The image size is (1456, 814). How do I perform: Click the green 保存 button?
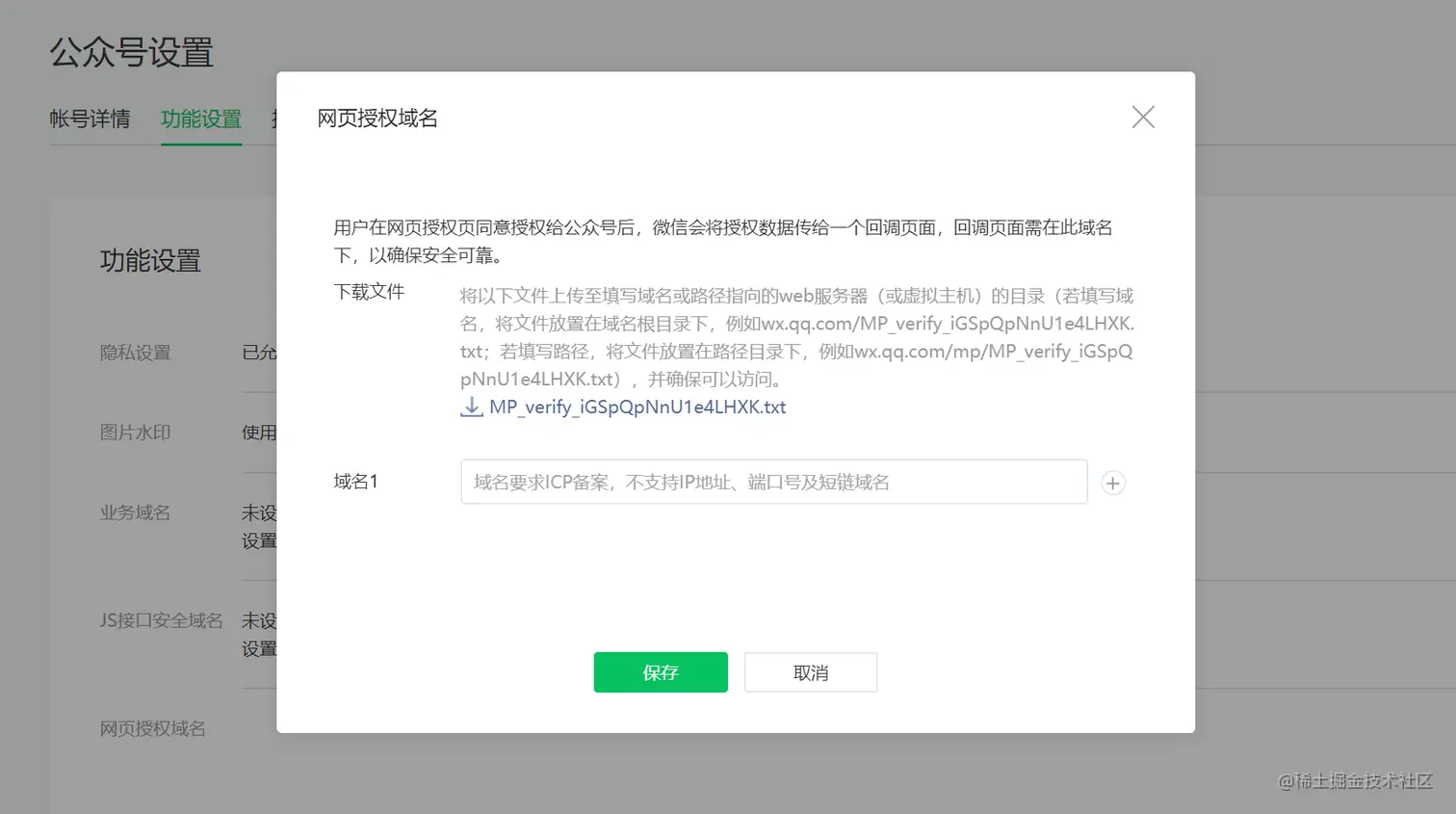661,672
